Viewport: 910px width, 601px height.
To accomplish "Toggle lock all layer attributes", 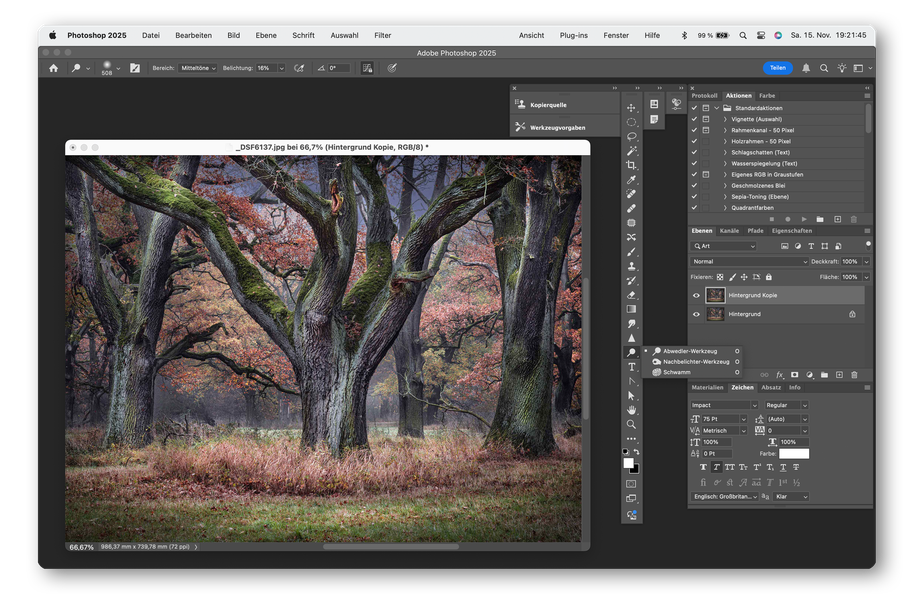I will [769, 277].
